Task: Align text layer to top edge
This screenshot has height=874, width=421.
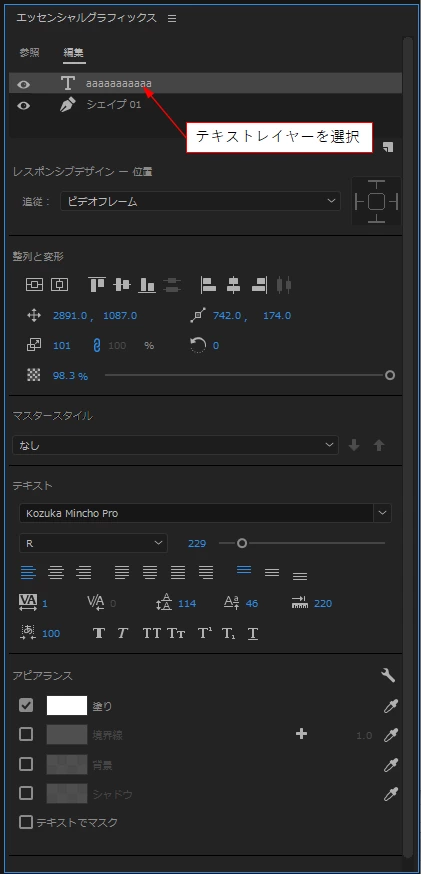Action: click(97, 285)
